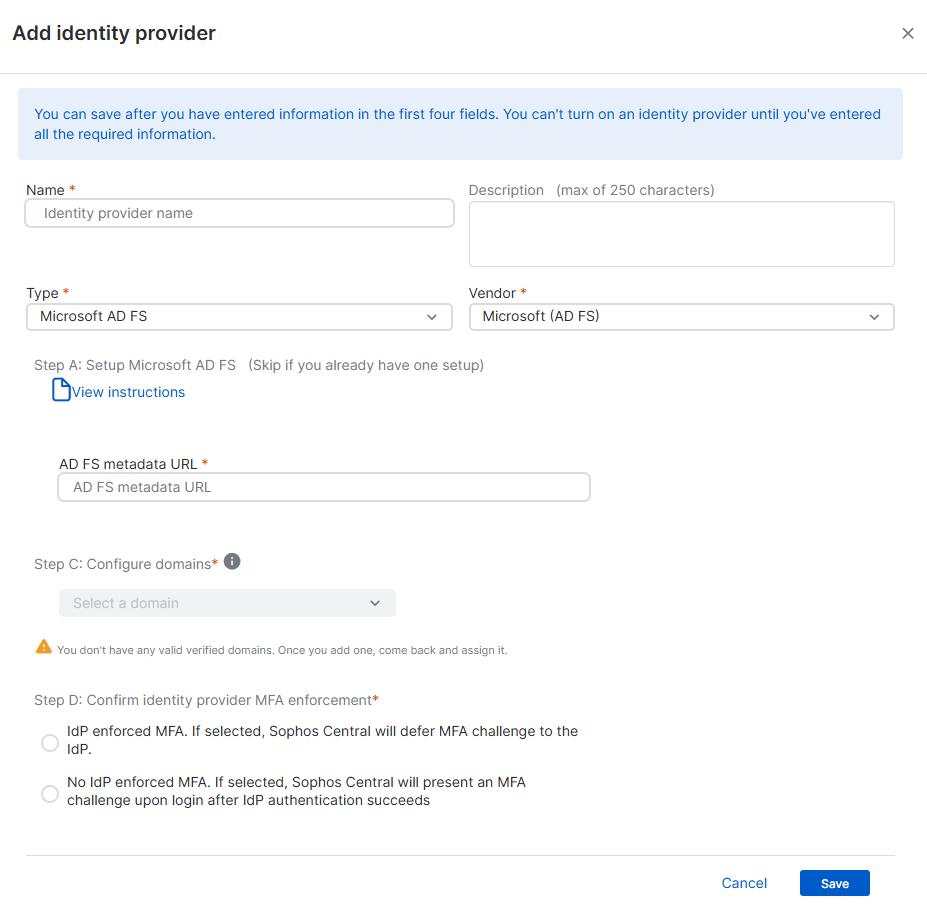Viewport: 927px width, 924px height.
Task: Click the Vendor dropdown chevron arrow
Action: point(874,317)
